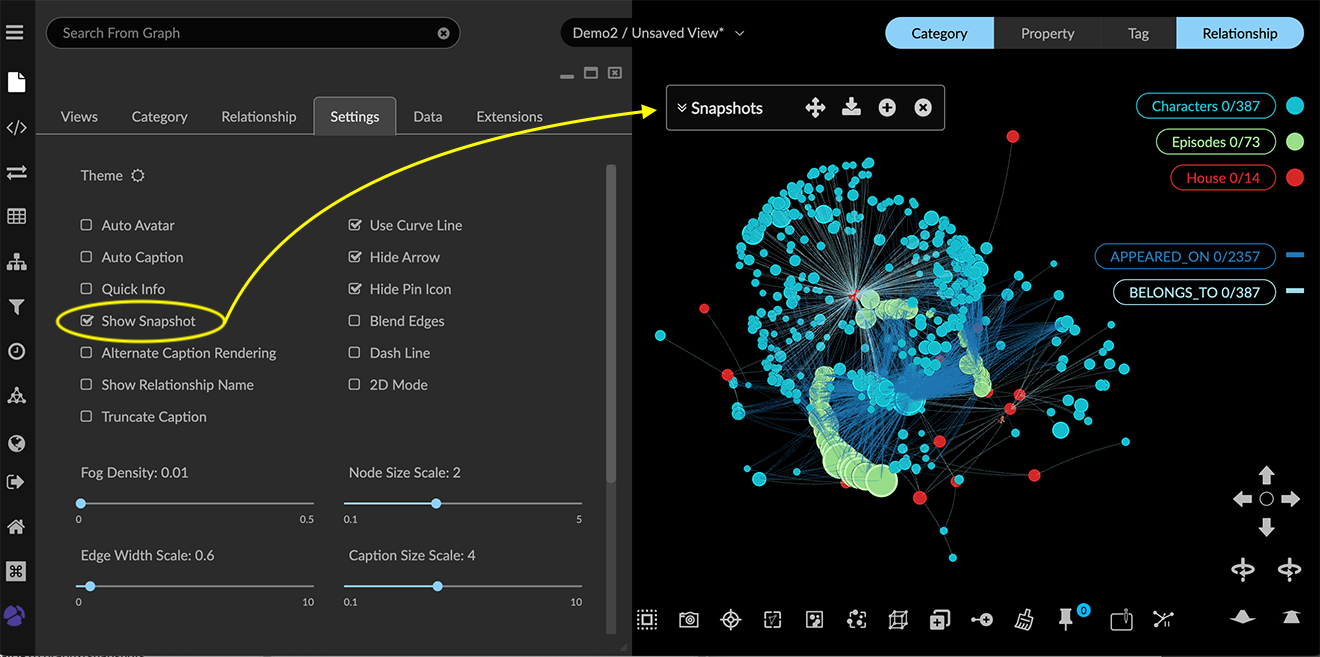Switch to the Extensions tab
The image size is (1320, 657).
point(509,117)
